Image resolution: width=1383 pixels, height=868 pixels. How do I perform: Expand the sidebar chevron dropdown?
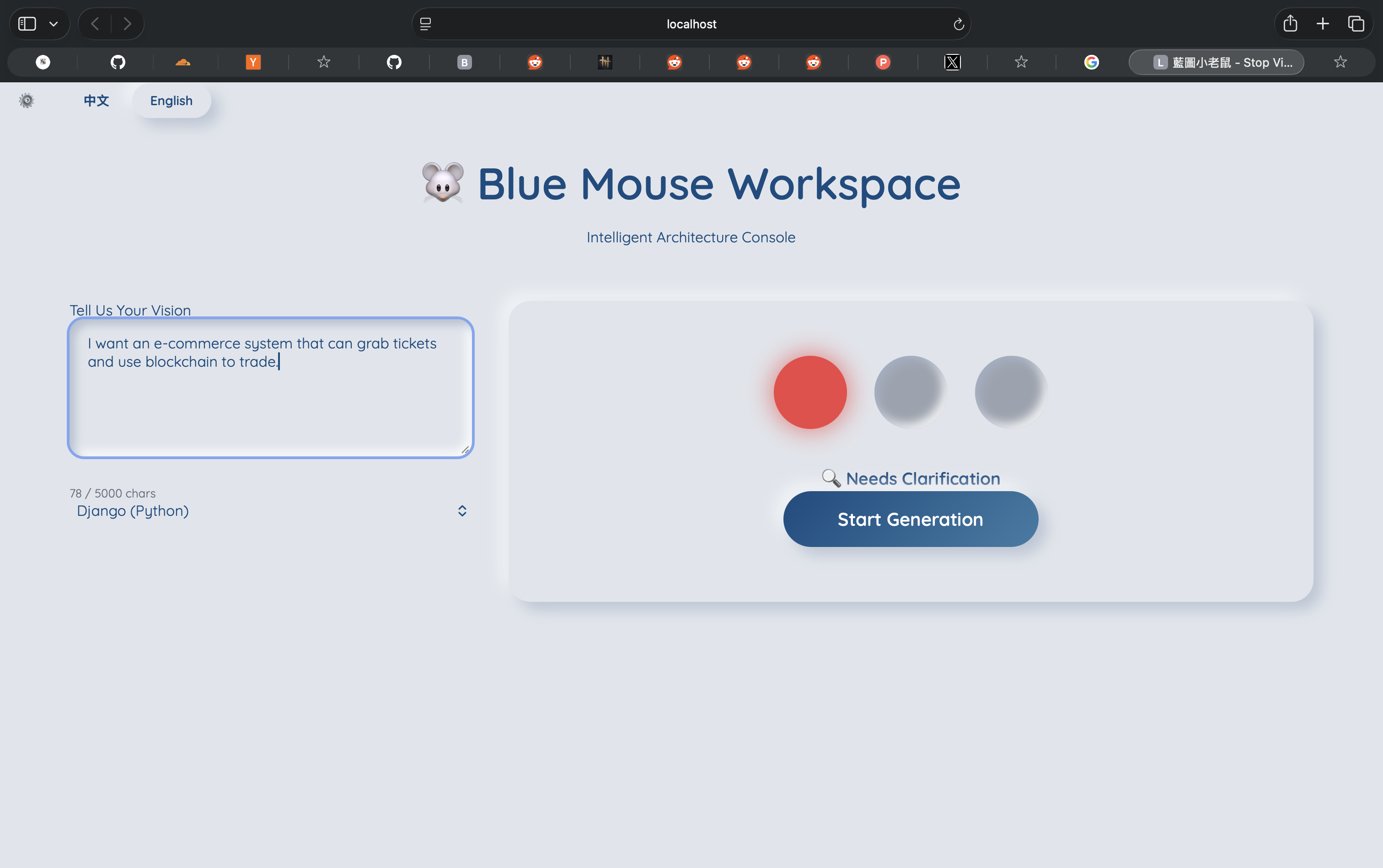[x=54, y=23]
